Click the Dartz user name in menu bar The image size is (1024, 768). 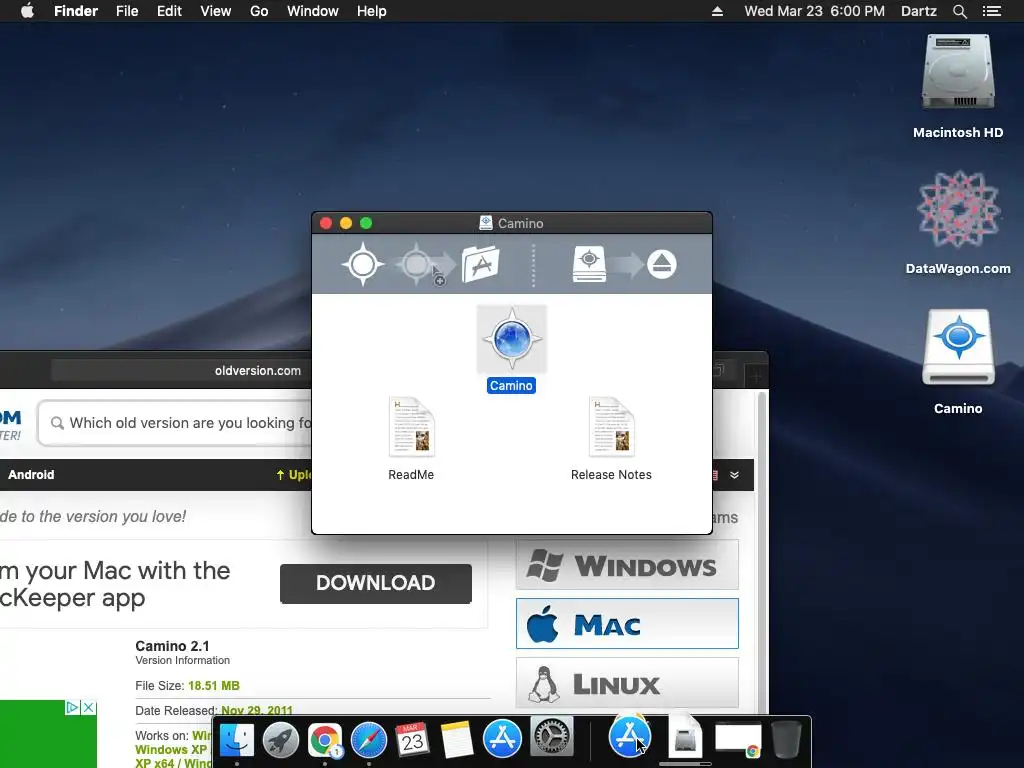(918, 11)
